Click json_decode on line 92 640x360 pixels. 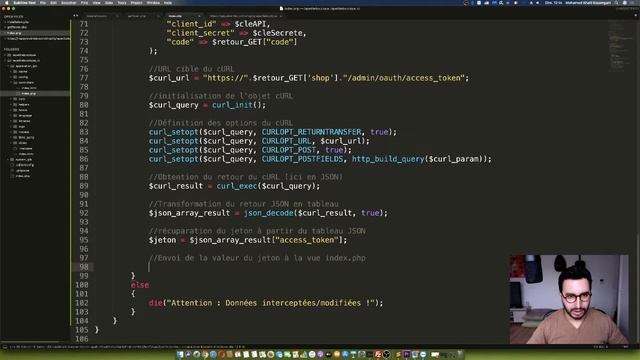(269, 213)
